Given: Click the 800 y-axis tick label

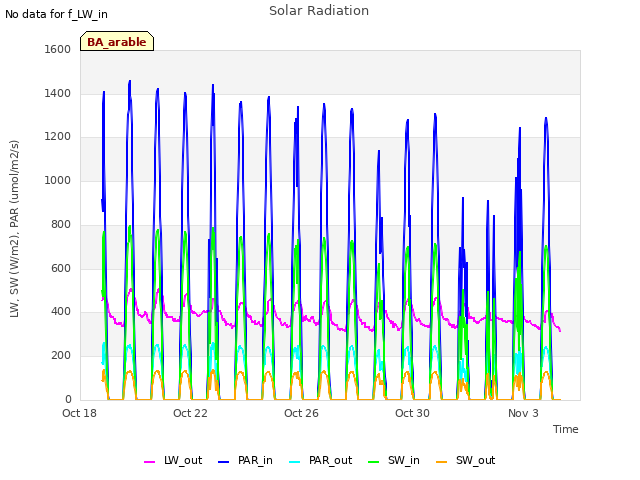Looking at the screenshot, I should tap(61, 224).
